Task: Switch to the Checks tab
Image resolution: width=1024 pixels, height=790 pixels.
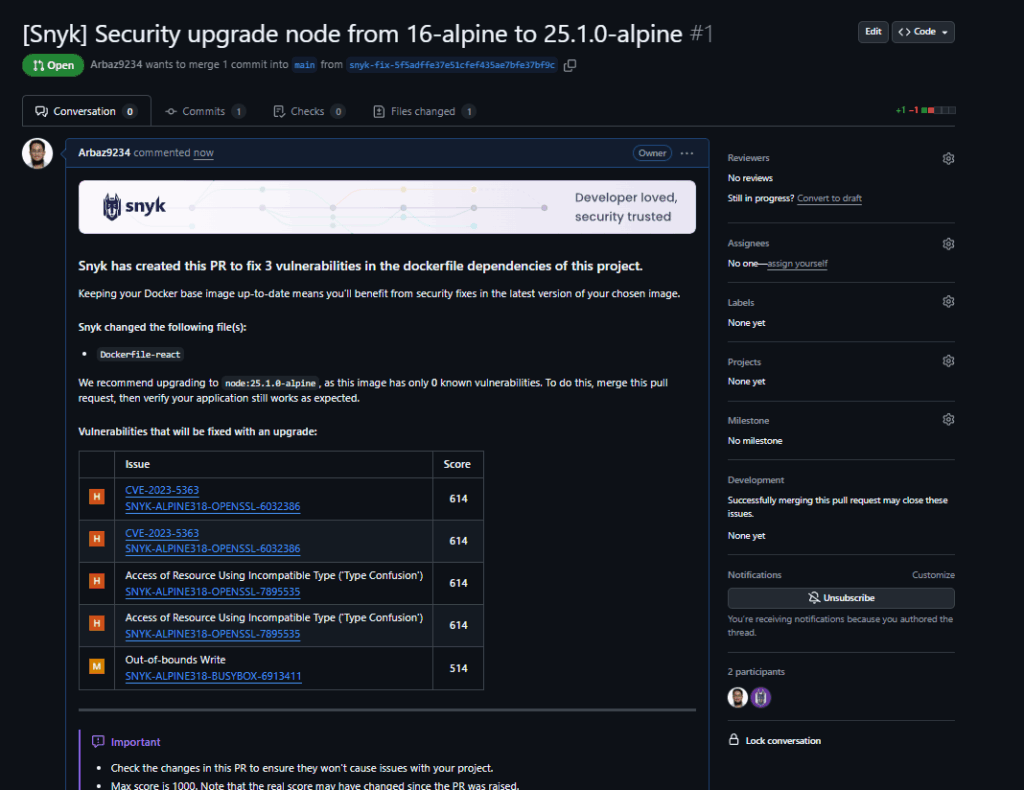Action: point(308,111)
